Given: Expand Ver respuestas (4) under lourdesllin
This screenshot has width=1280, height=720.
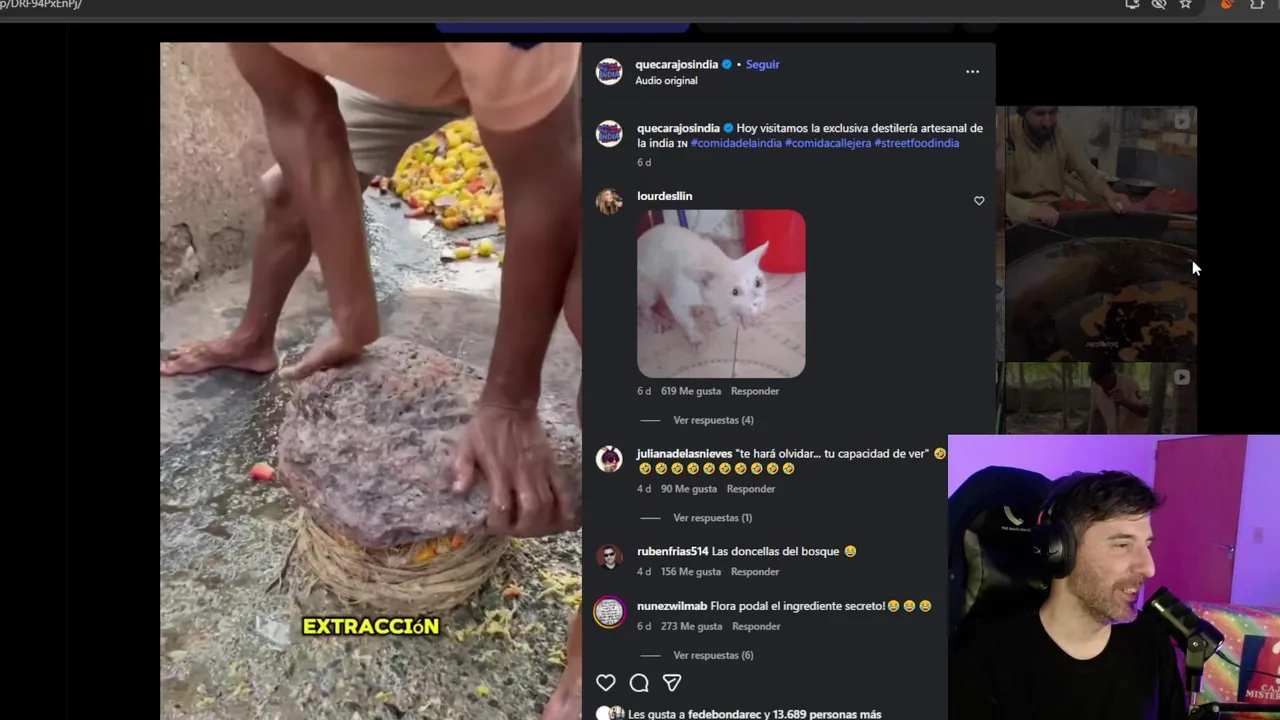Looking at the screenshot, I should pos(713,420).
